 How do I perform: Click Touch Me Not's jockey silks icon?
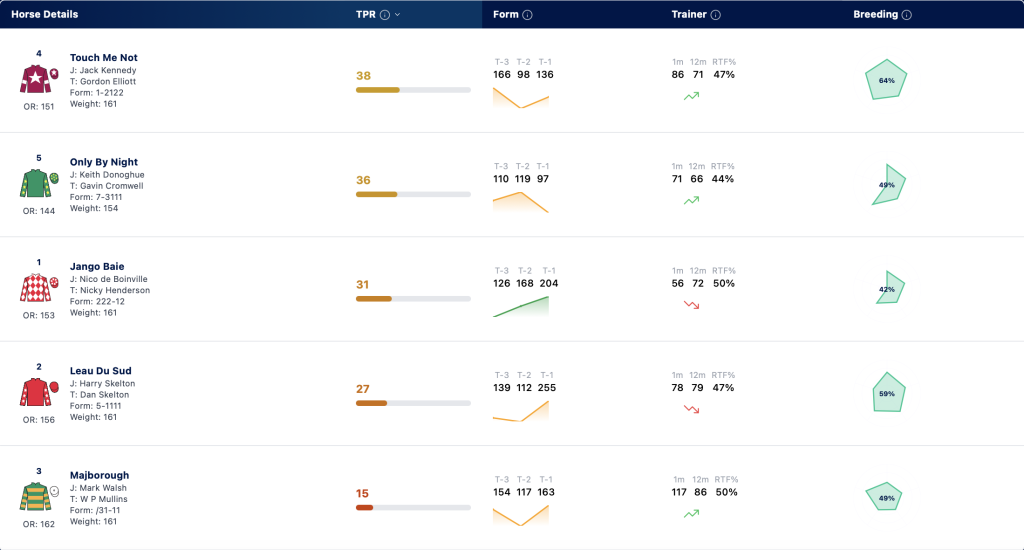(39, 80)
